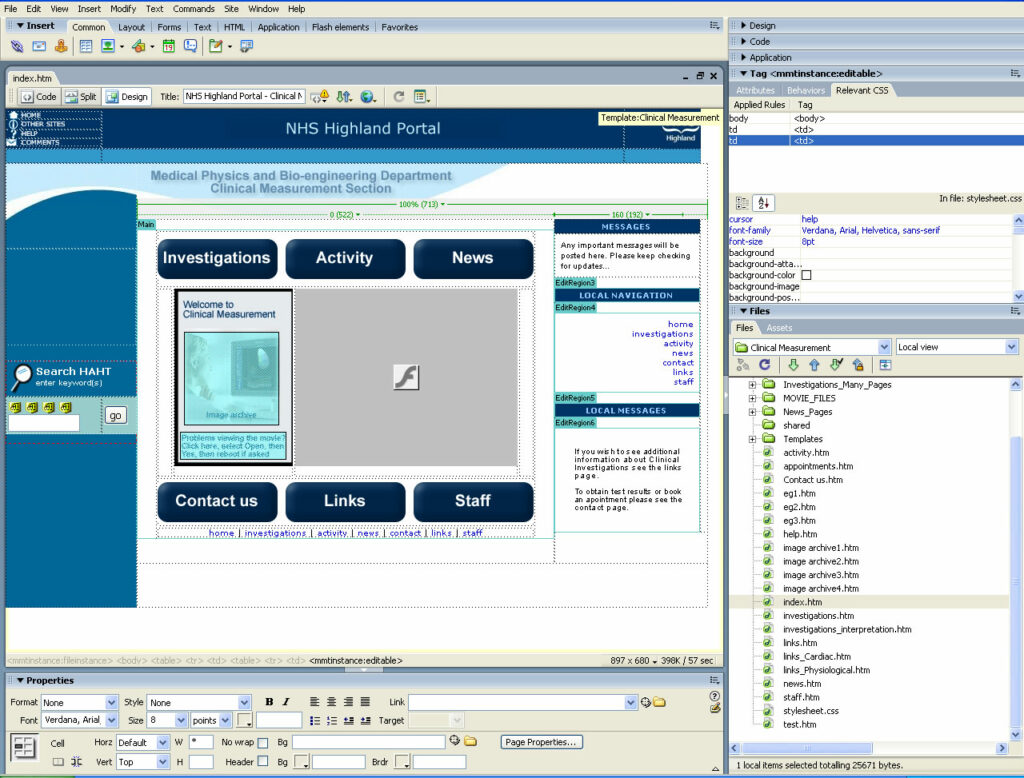Open the Tag Chooser icon
The image size is (1024, 778).
[246, 46]
